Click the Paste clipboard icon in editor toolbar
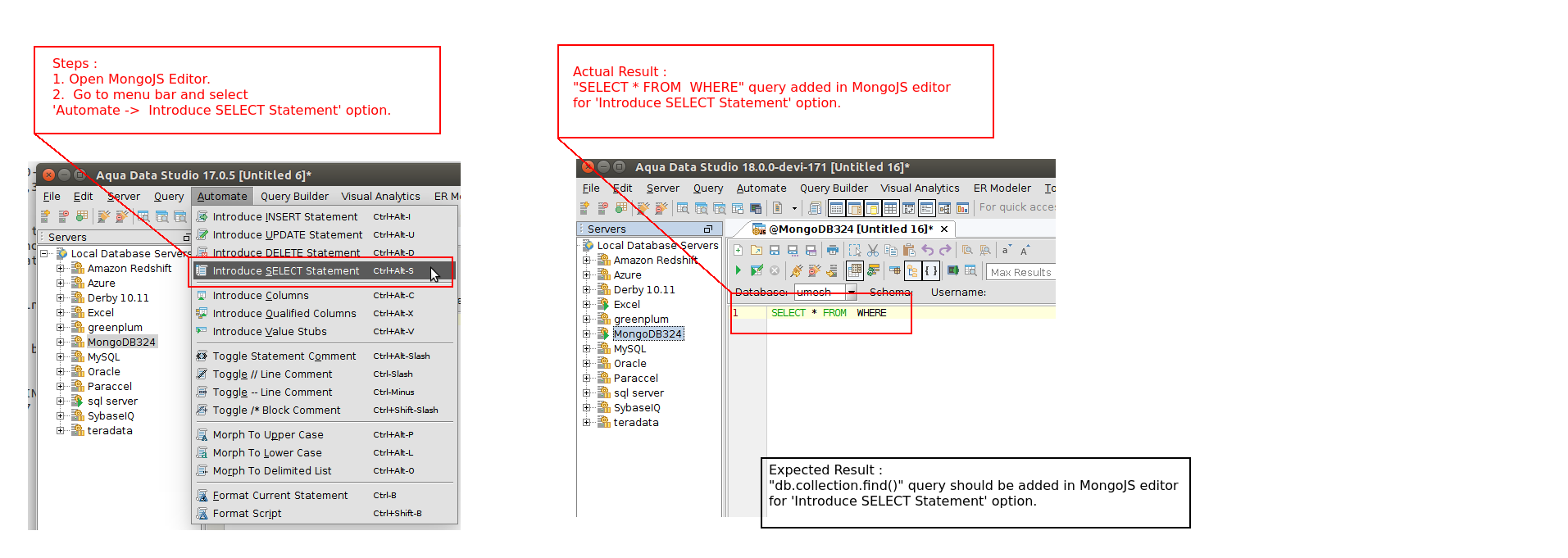 [x=909, y=250]
